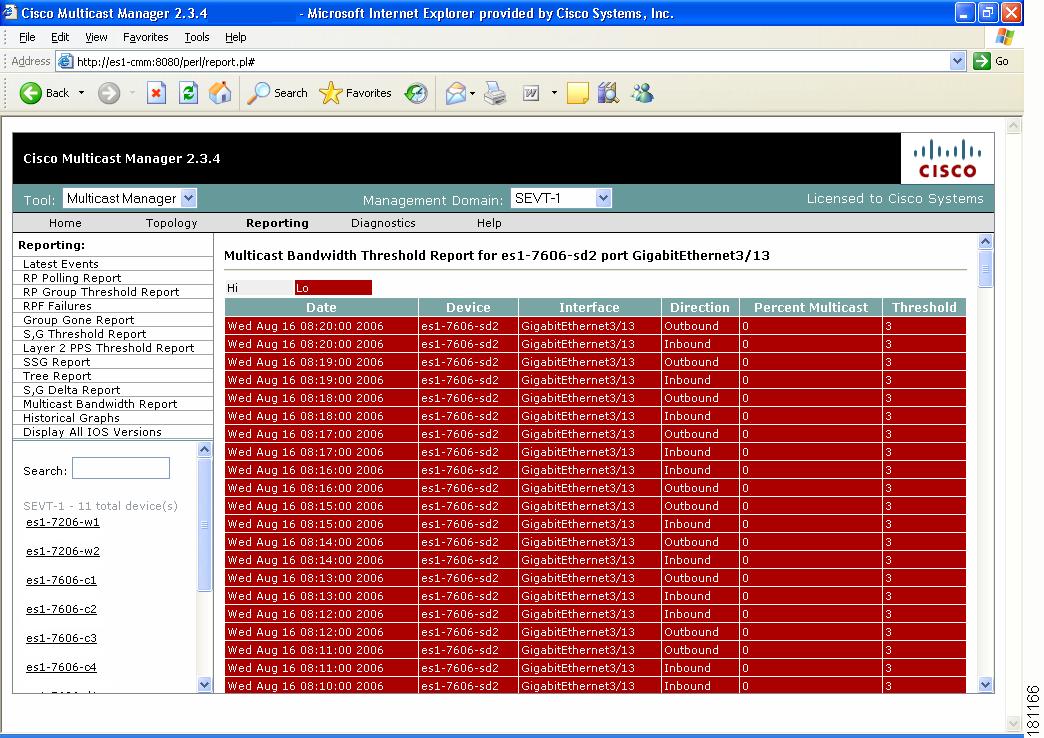Image resolution: width=1044 pixels, height=738 pixels.
Task: Click the device list scrollbar thumb
Action: (204, 524)
